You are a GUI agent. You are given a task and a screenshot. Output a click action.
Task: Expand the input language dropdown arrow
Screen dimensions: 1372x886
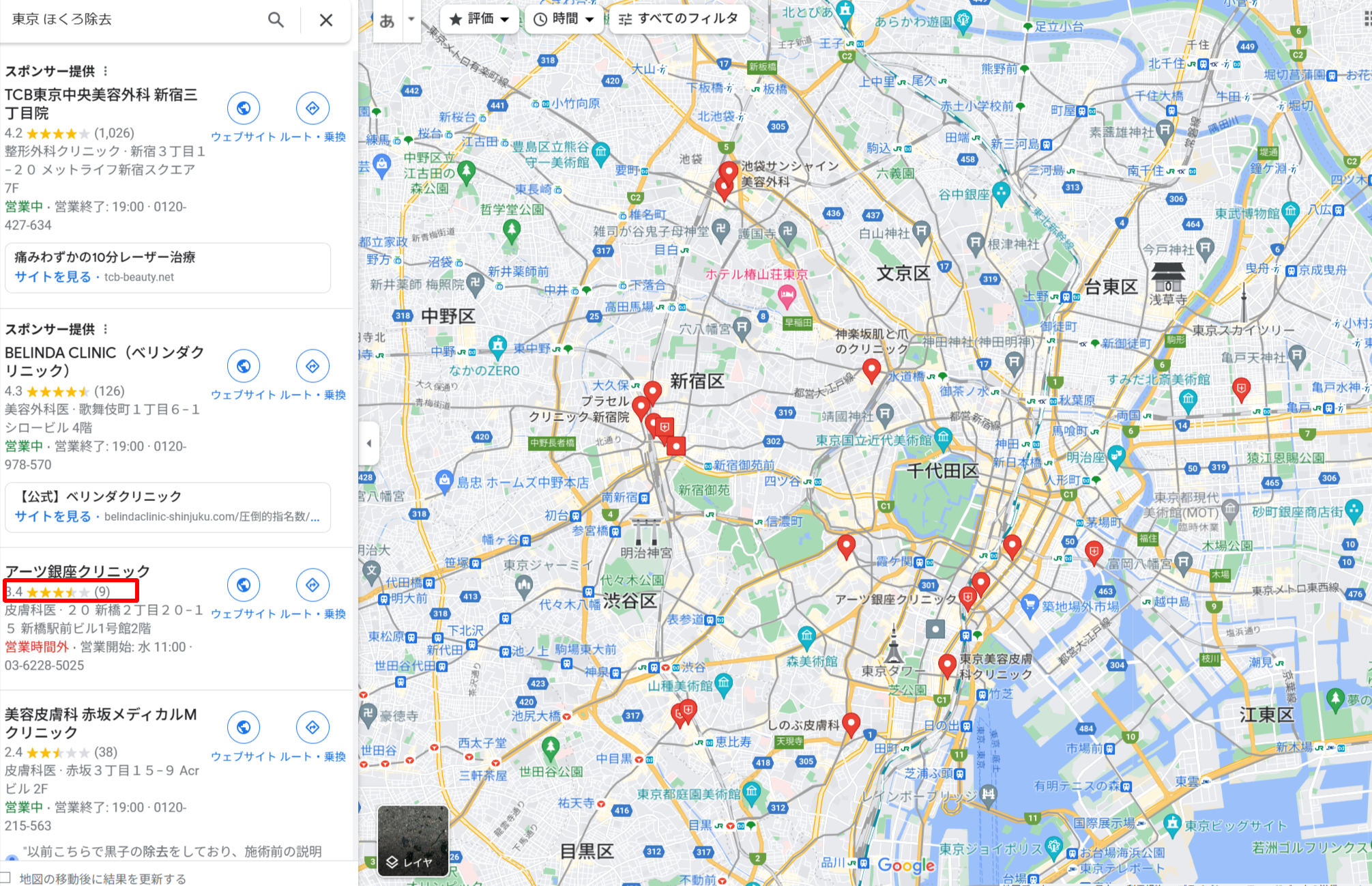point(411,19)
